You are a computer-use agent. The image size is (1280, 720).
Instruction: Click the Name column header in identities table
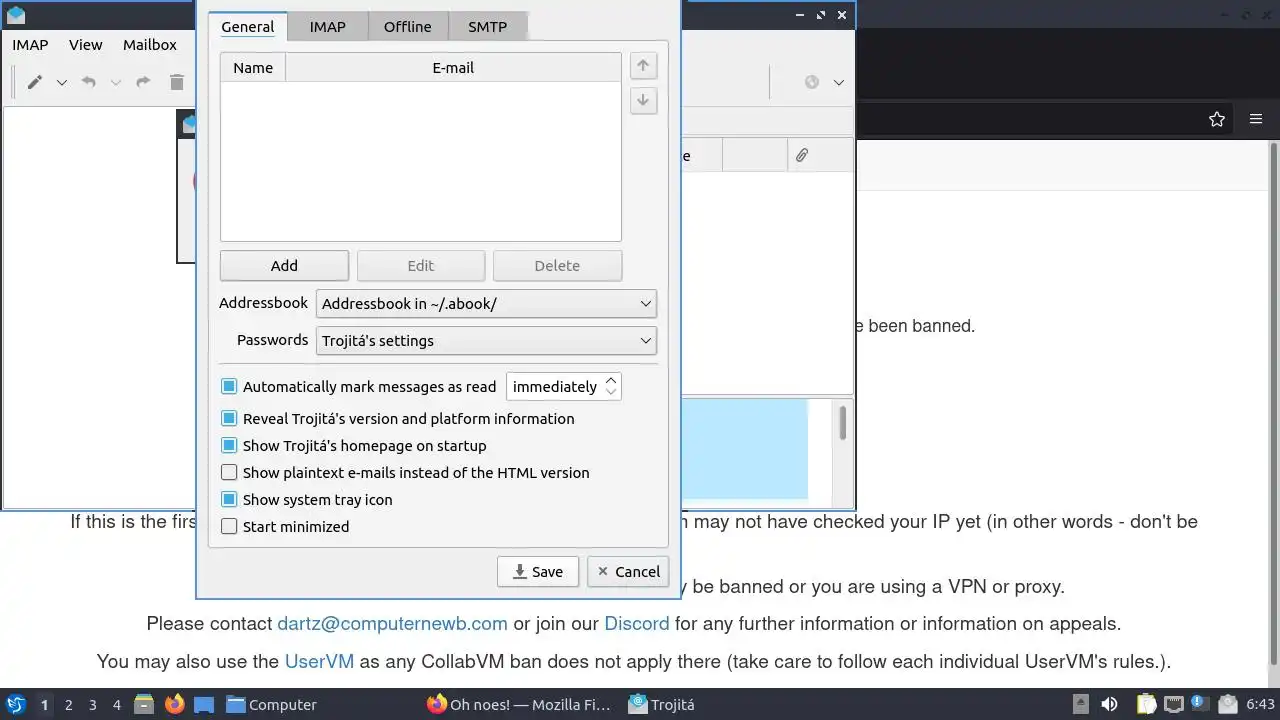[253, 68]
